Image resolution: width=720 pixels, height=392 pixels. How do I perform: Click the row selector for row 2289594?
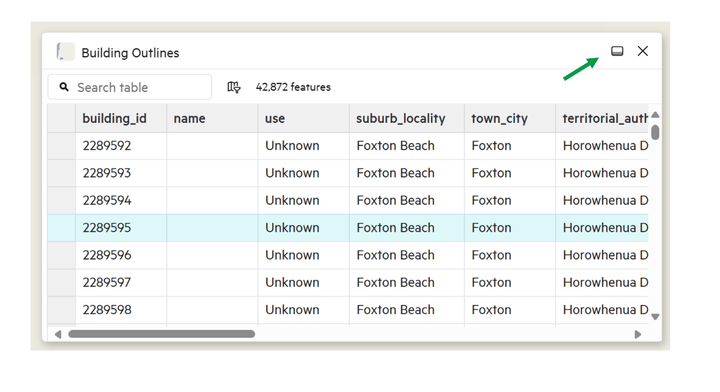[x=62, y=201]
